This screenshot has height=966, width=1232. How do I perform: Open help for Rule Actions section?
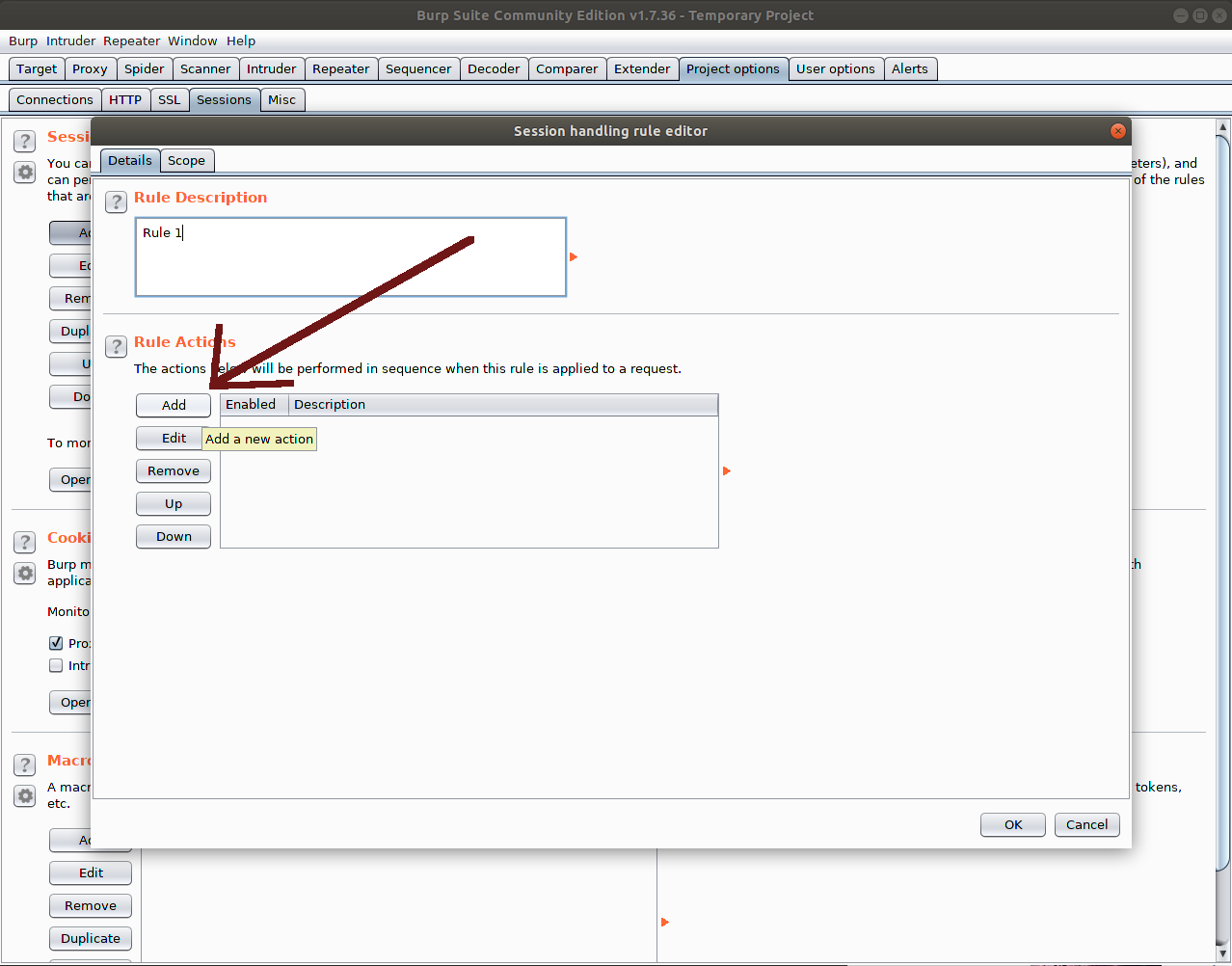coord(116,346)
